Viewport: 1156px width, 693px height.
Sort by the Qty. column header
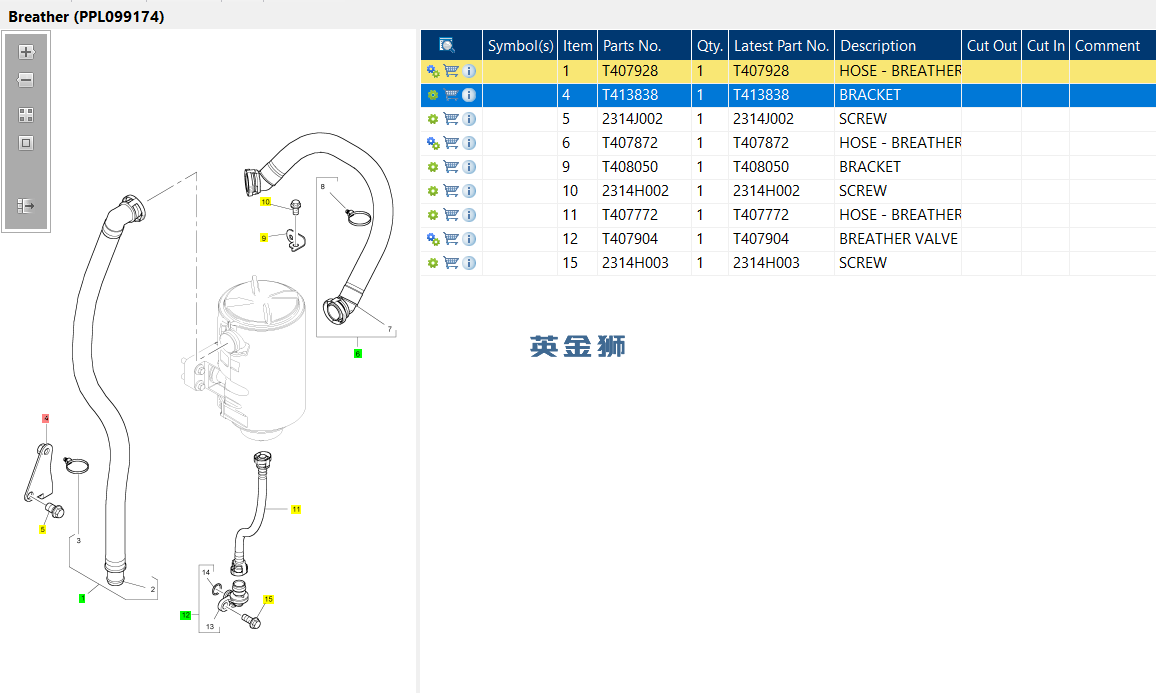point(710,46)
